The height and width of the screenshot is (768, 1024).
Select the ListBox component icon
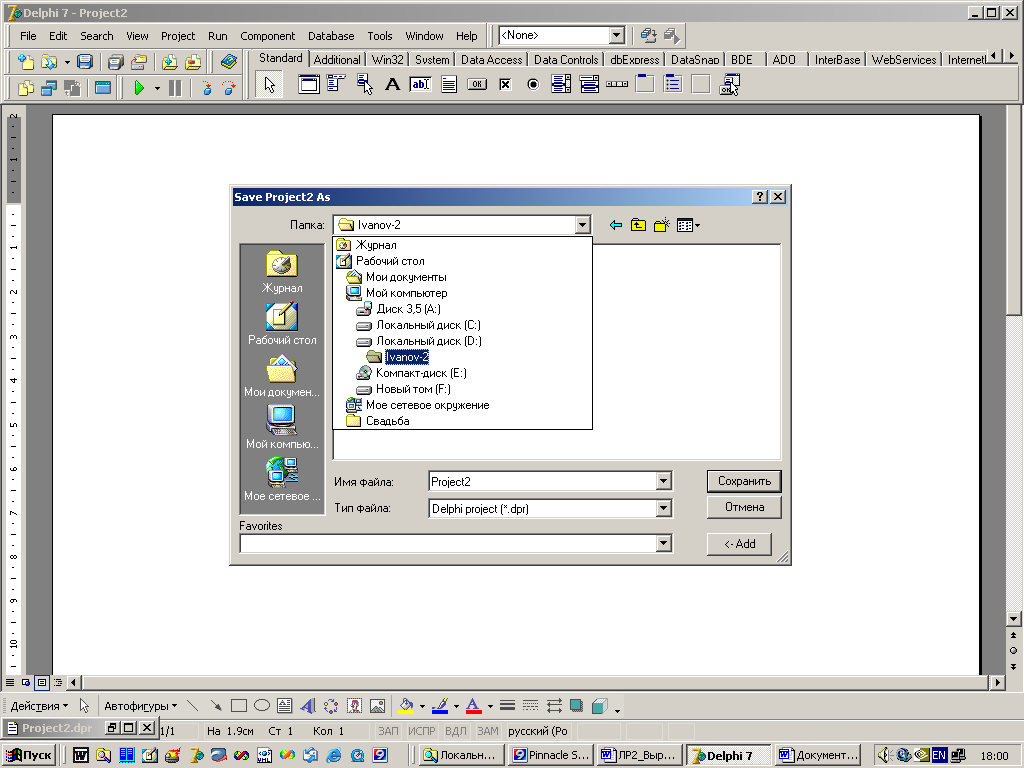click(x=561, y=84)
